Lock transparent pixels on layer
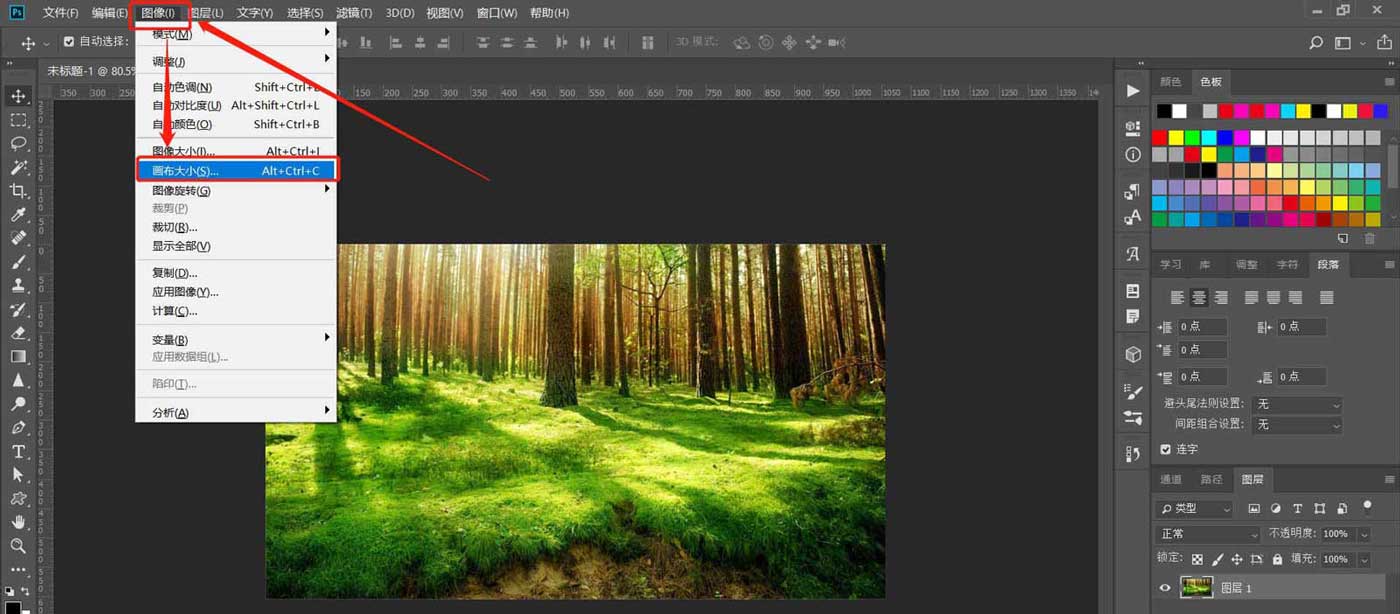Image resolution: width=1400 pixels, height=614 pixels. (1198, 559)
